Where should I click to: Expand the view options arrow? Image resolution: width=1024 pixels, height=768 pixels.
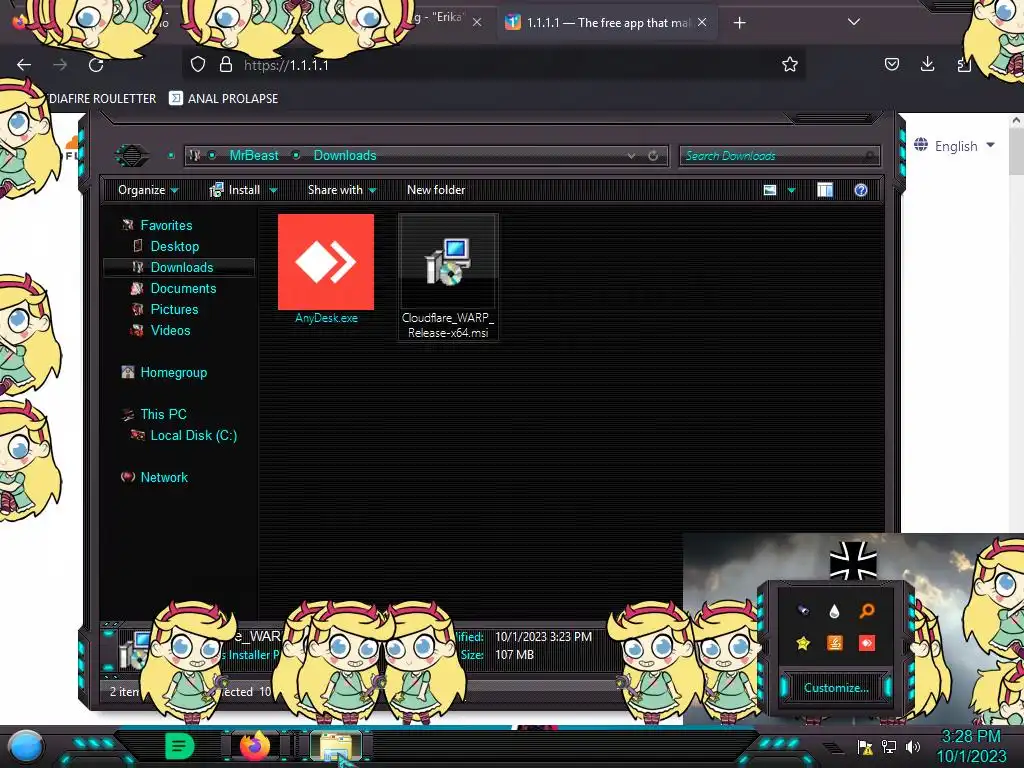pyautogui.click(x=792, y=191)
